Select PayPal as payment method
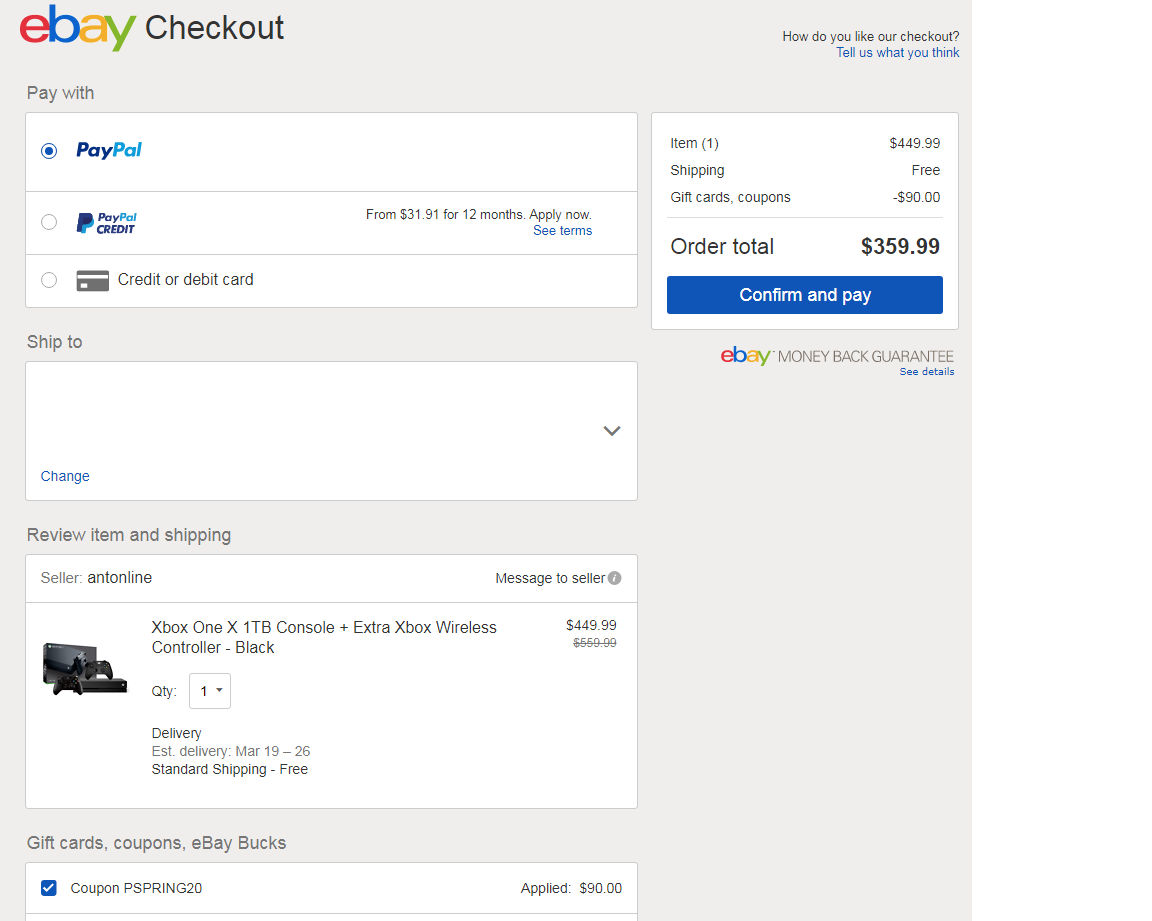The width and height of the screenshot is (1152, 921). point(48,150)
